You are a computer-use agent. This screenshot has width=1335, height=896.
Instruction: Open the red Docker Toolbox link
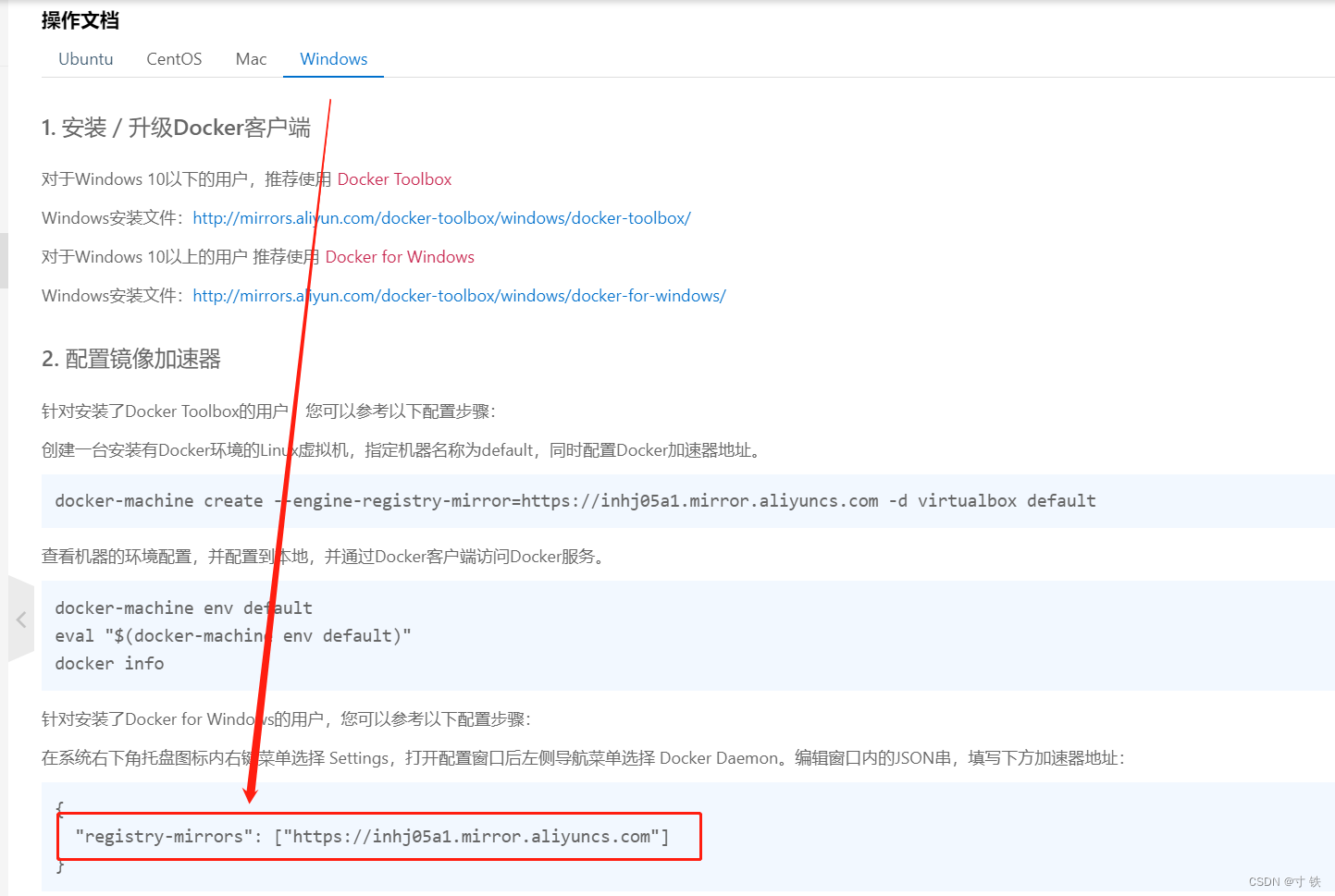coord(394,179)
